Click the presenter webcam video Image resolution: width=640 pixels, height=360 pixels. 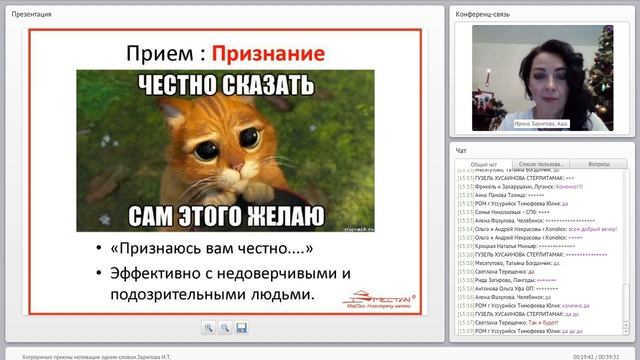[x=542, y=78]
